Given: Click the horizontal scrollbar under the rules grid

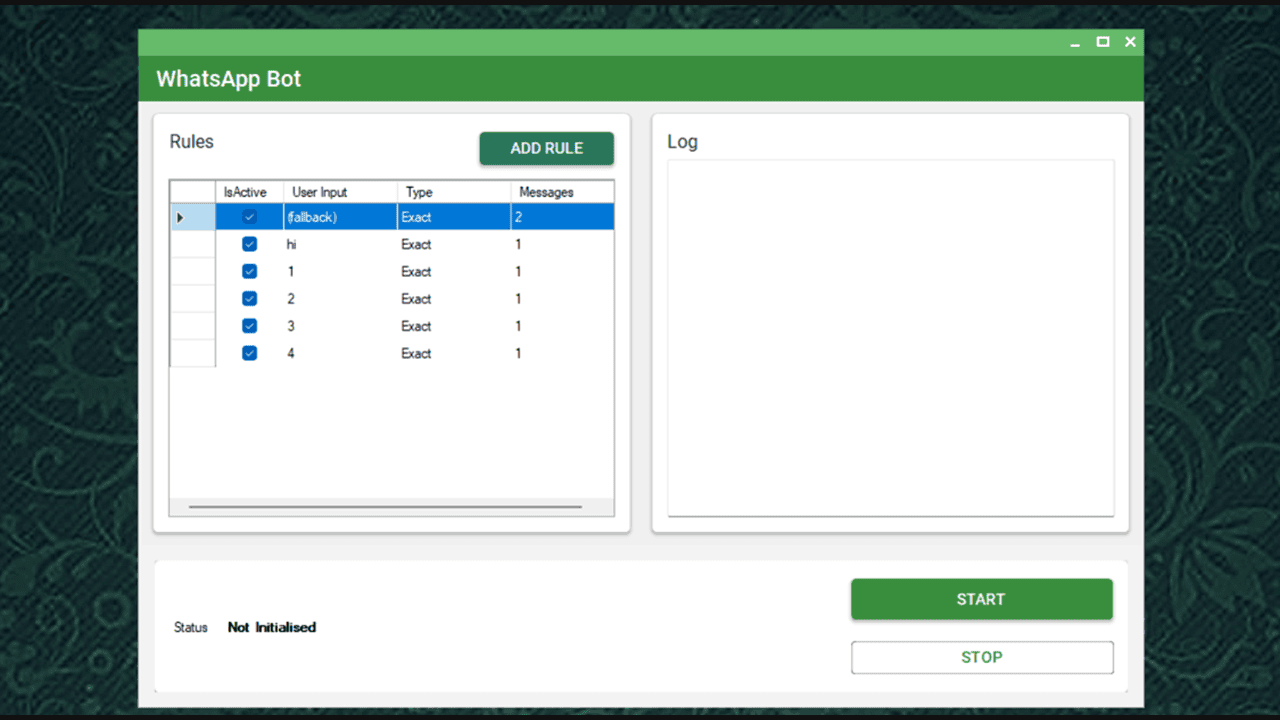Looking at the screenshot, I should click(385, 507).
